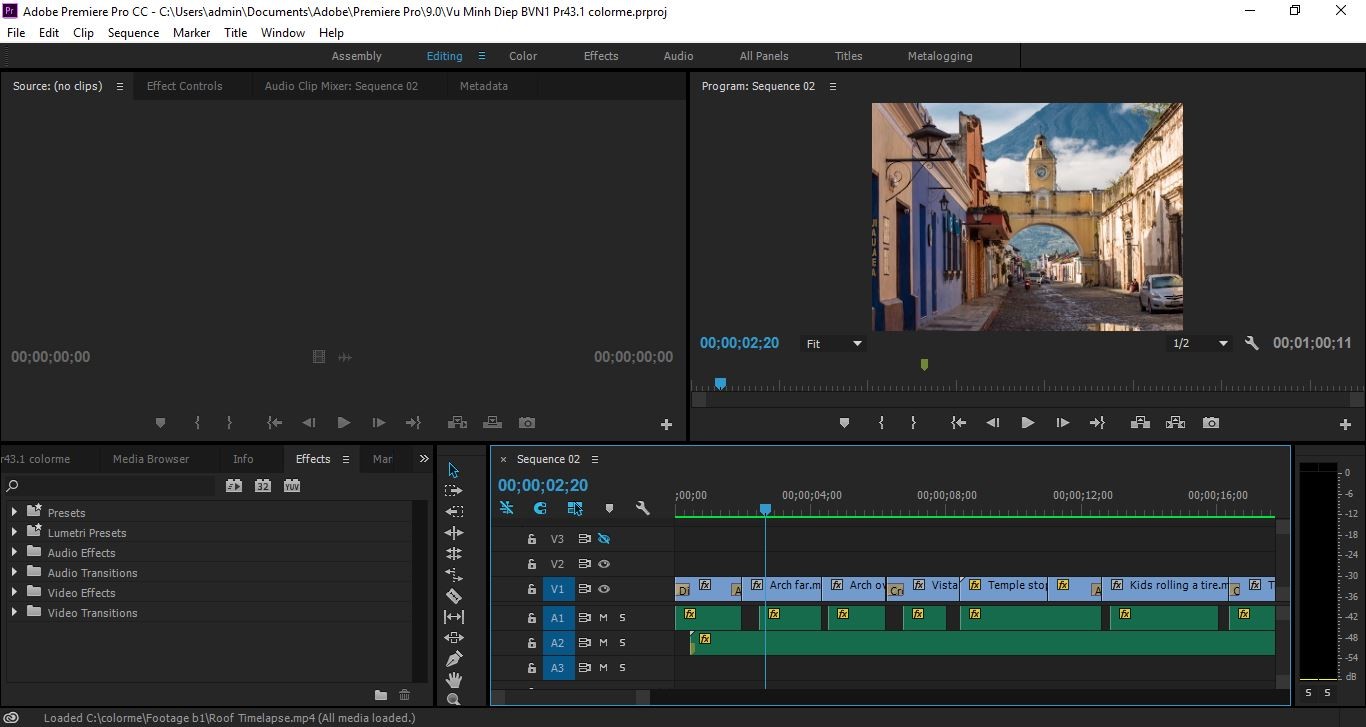
Task: Expand the Audio Transitions folder
Action: click(14, 573)
